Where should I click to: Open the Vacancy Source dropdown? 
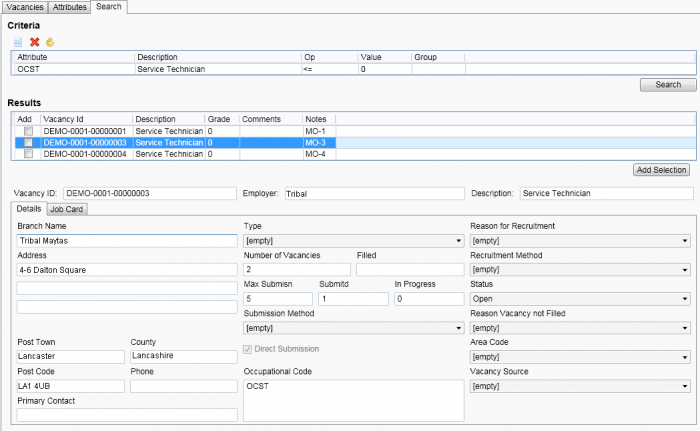click(580, 386)
